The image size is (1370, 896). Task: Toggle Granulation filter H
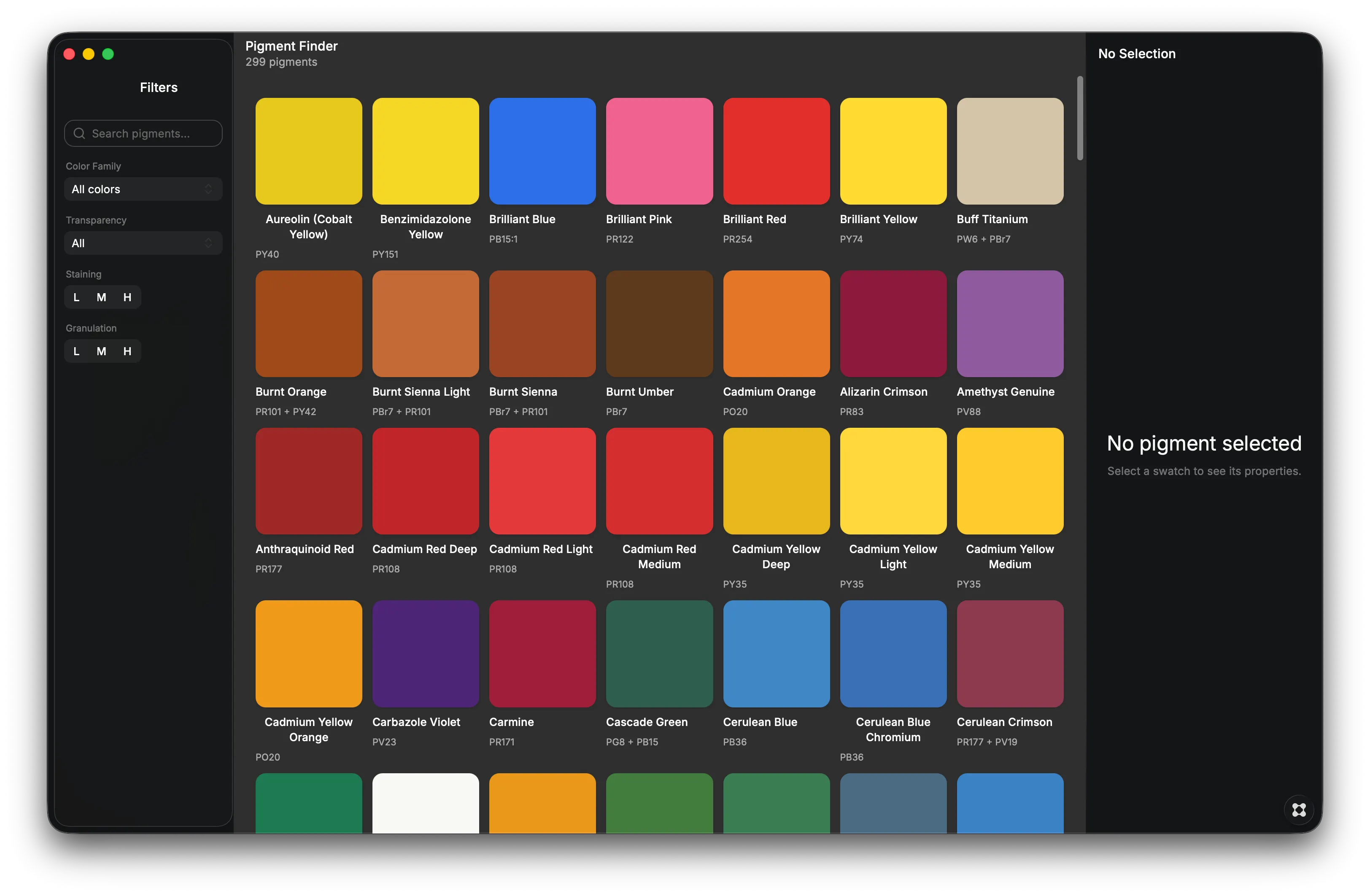127,351
